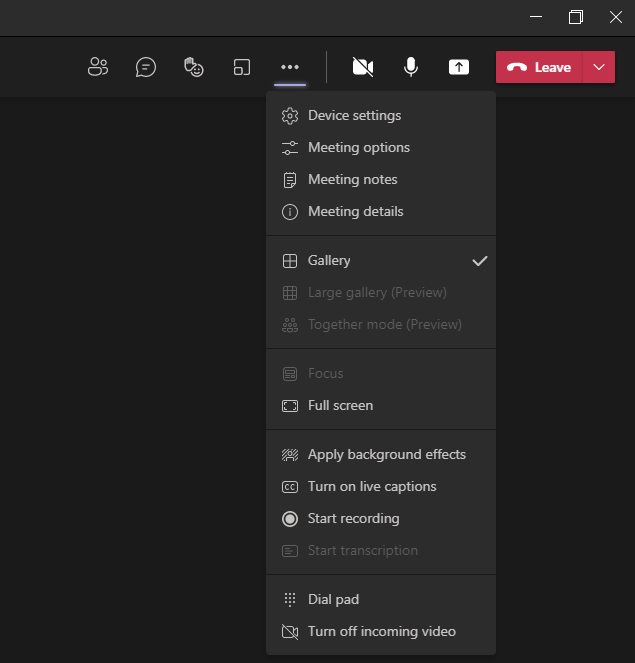
Task: Turn the camera on
Action: [x=363, y=67]
